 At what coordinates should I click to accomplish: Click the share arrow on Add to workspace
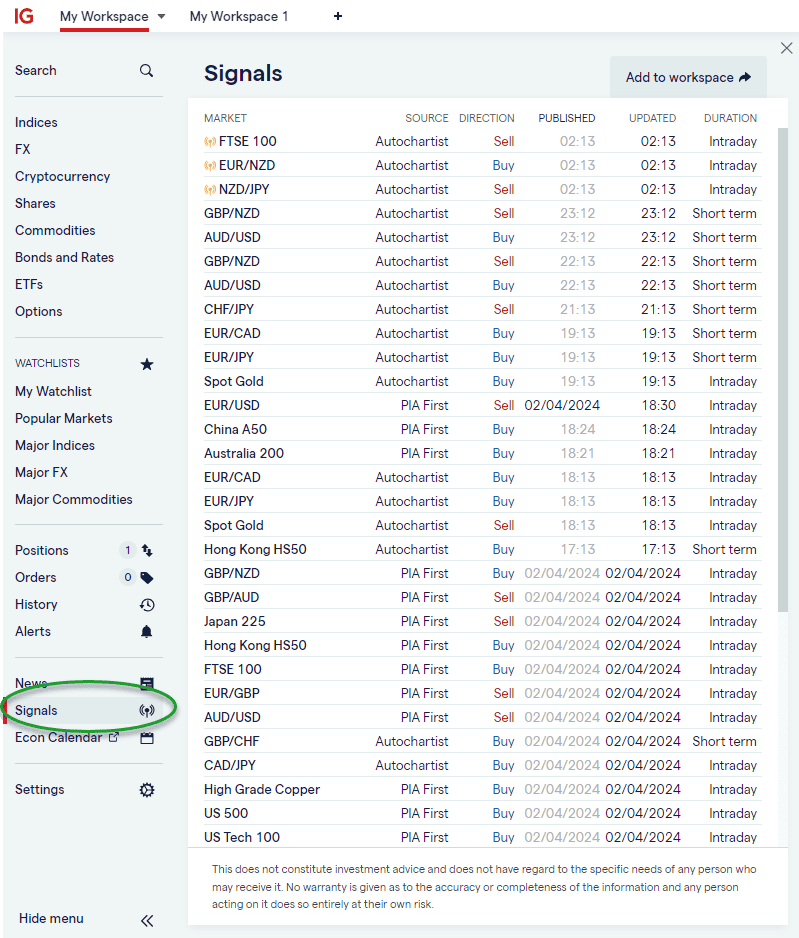pos(745,77)
